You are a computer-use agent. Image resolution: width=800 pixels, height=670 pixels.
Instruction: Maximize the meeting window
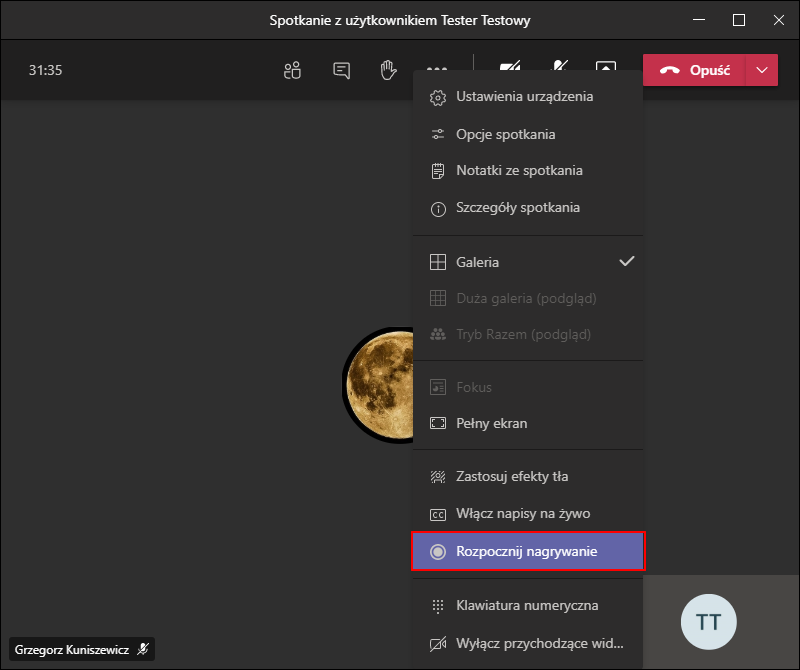point(739,20)
